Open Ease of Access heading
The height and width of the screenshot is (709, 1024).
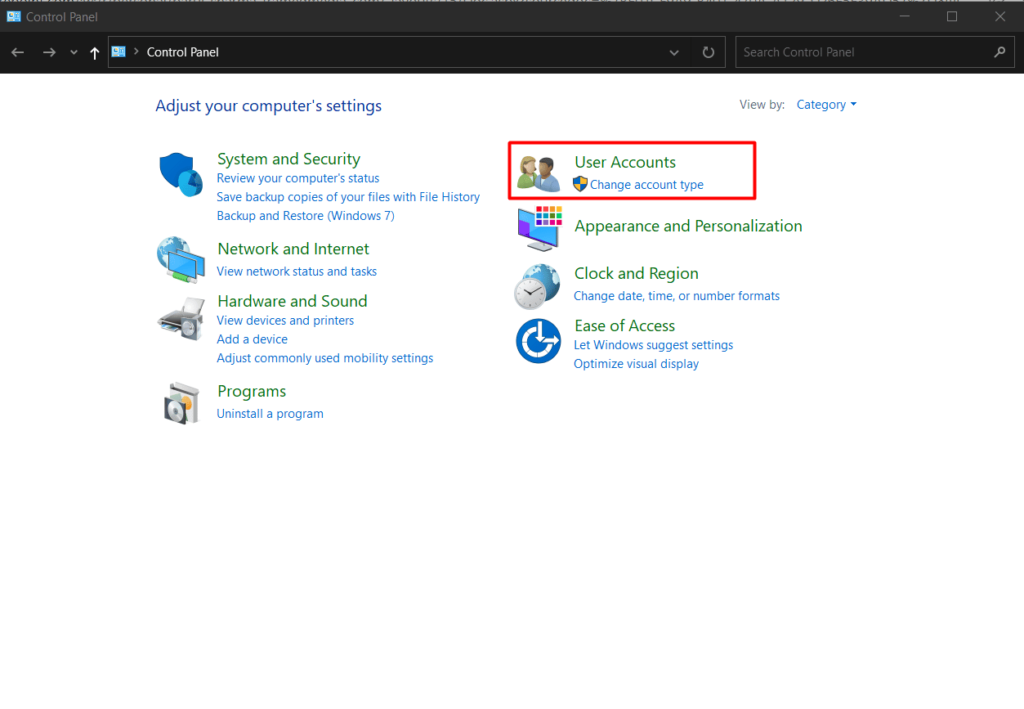(x=624, y=326)
